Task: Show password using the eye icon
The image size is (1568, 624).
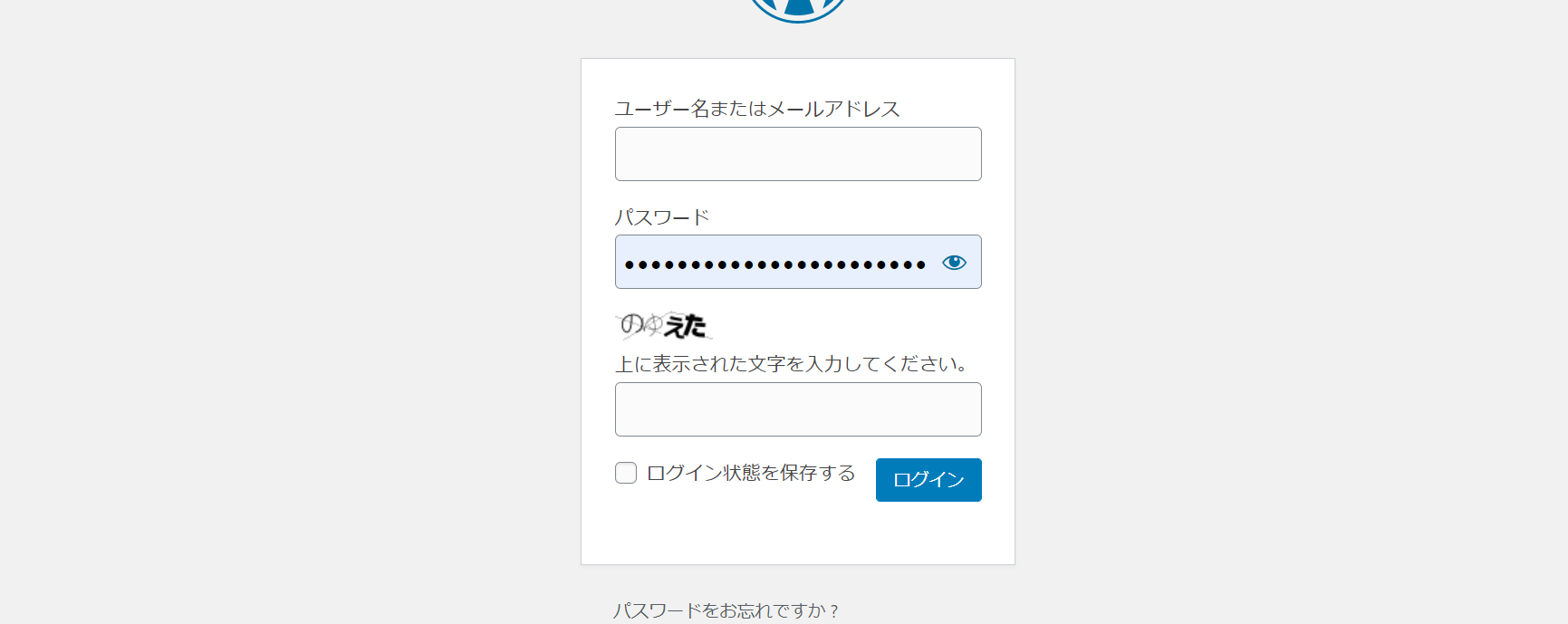Action: [x=954, y=263]
